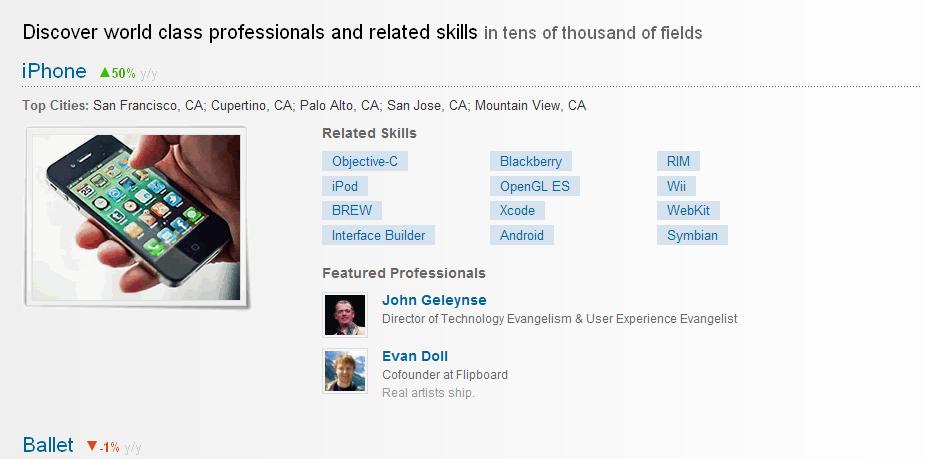Select the Blackberry skill tag
950x459 pixels.
tap(531, 161)
